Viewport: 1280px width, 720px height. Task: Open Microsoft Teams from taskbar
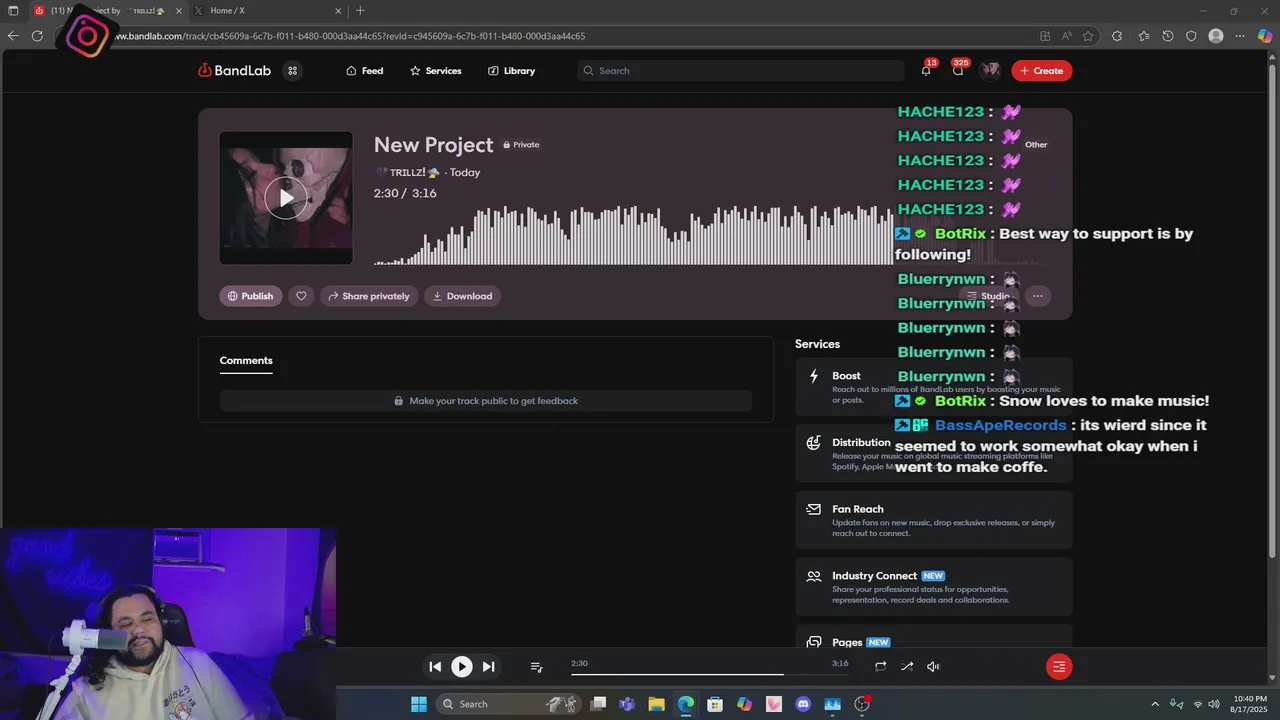pos(627,704)
